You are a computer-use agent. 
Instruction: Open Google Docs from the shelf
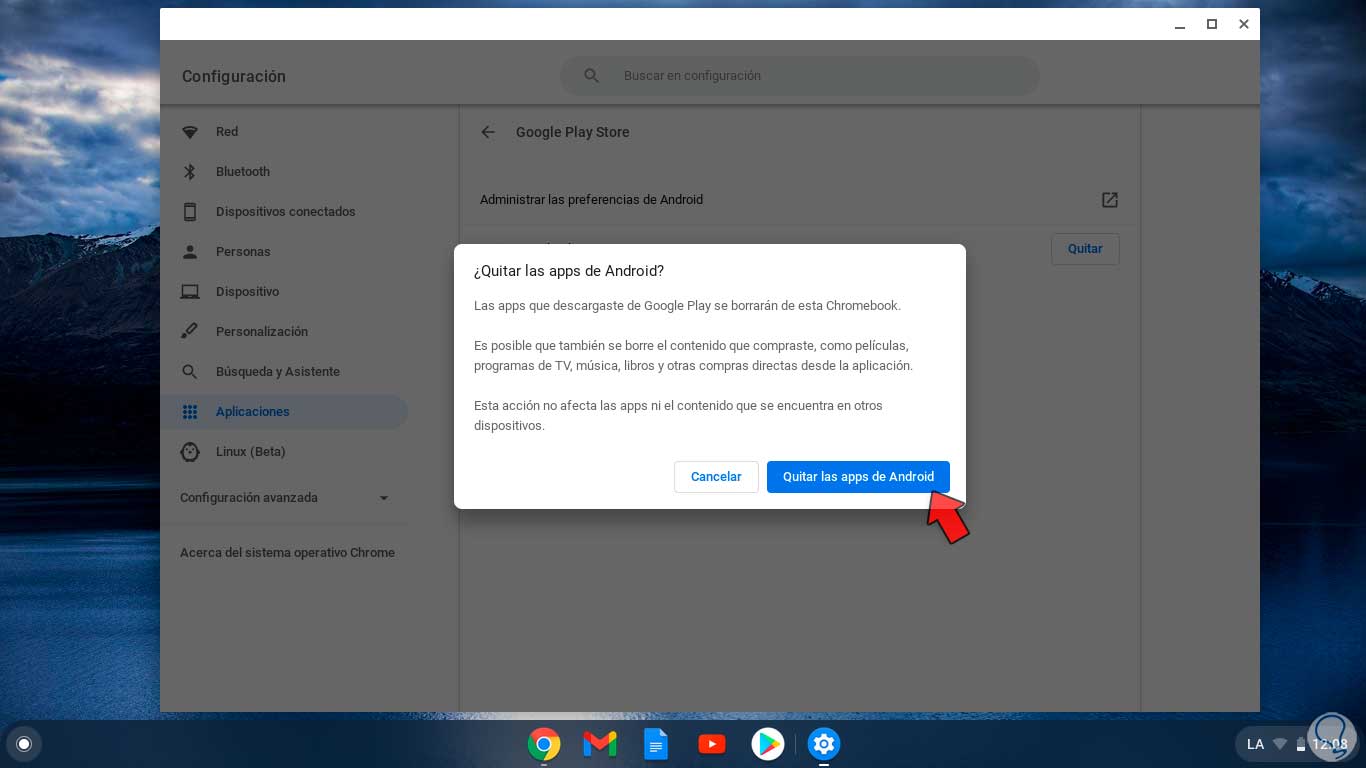[656, 744]
